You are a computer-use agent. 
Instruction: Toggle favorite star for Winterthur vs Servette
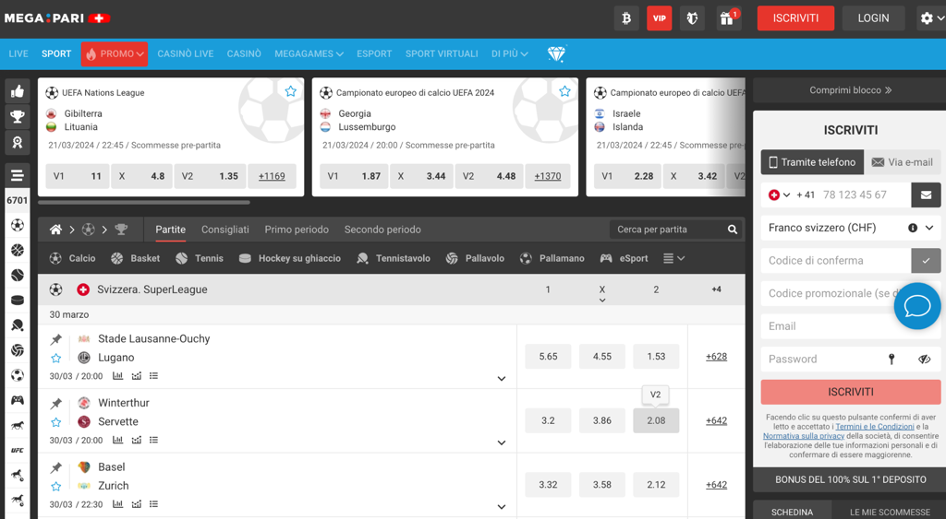point(56,422)
